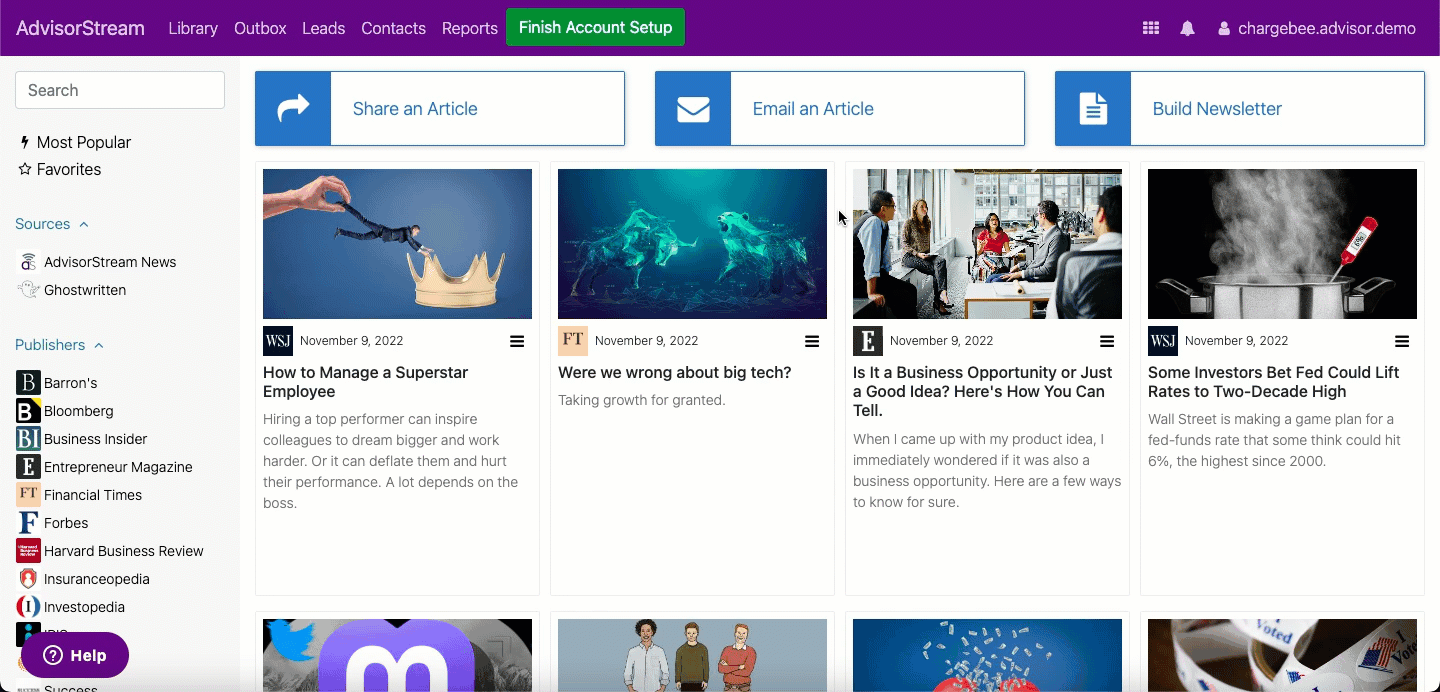
Task: Click the Email an Article label
Action: pyautogui.click(x=813, y=109)
